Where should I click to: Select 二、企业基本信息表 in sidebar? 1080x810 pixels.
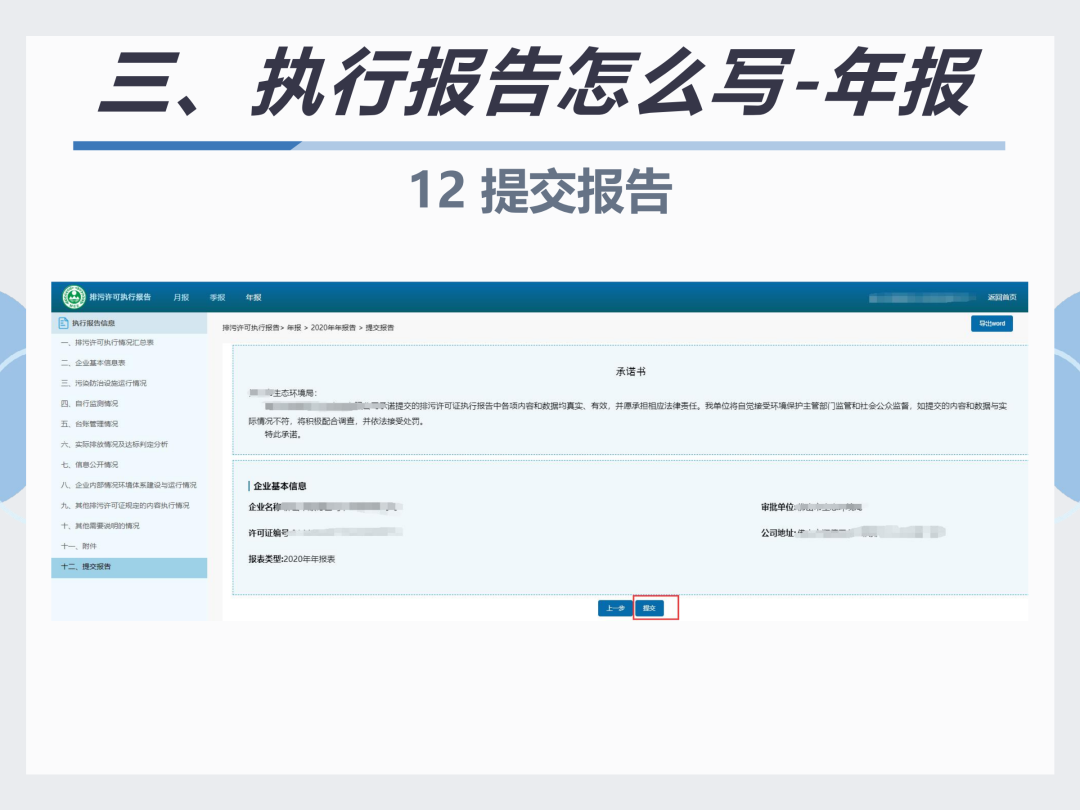click(x=129, y=363)
